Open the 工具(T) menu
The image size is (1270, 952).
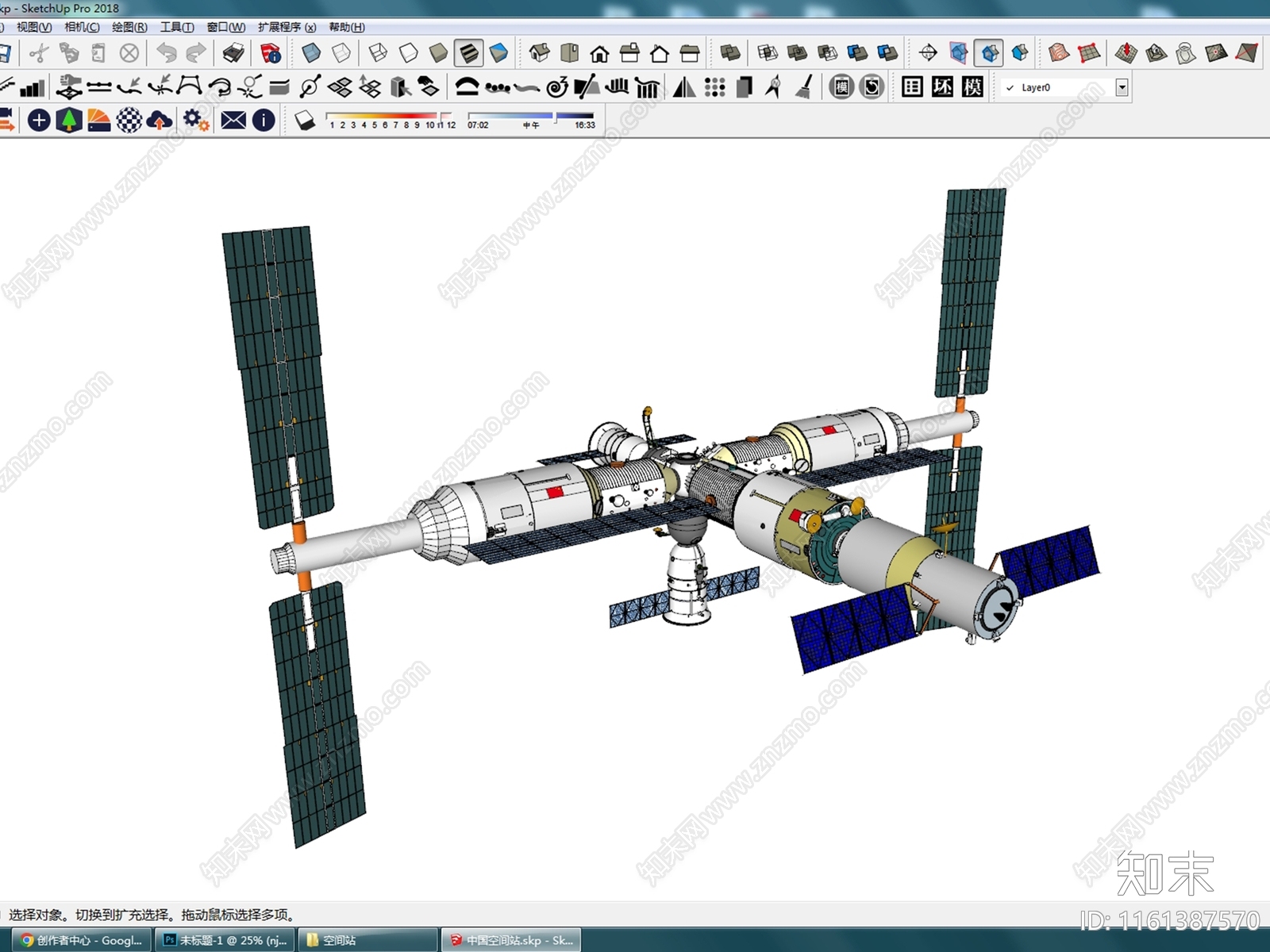(x=177, y=27)
